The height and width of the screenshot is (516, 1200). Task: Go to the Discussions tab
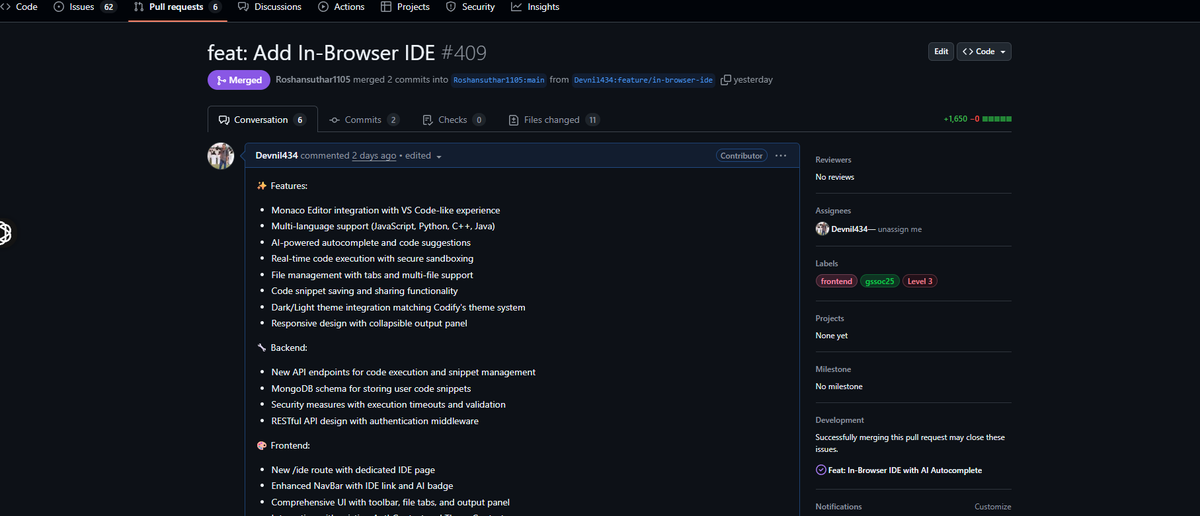click(x=270, y=7)
